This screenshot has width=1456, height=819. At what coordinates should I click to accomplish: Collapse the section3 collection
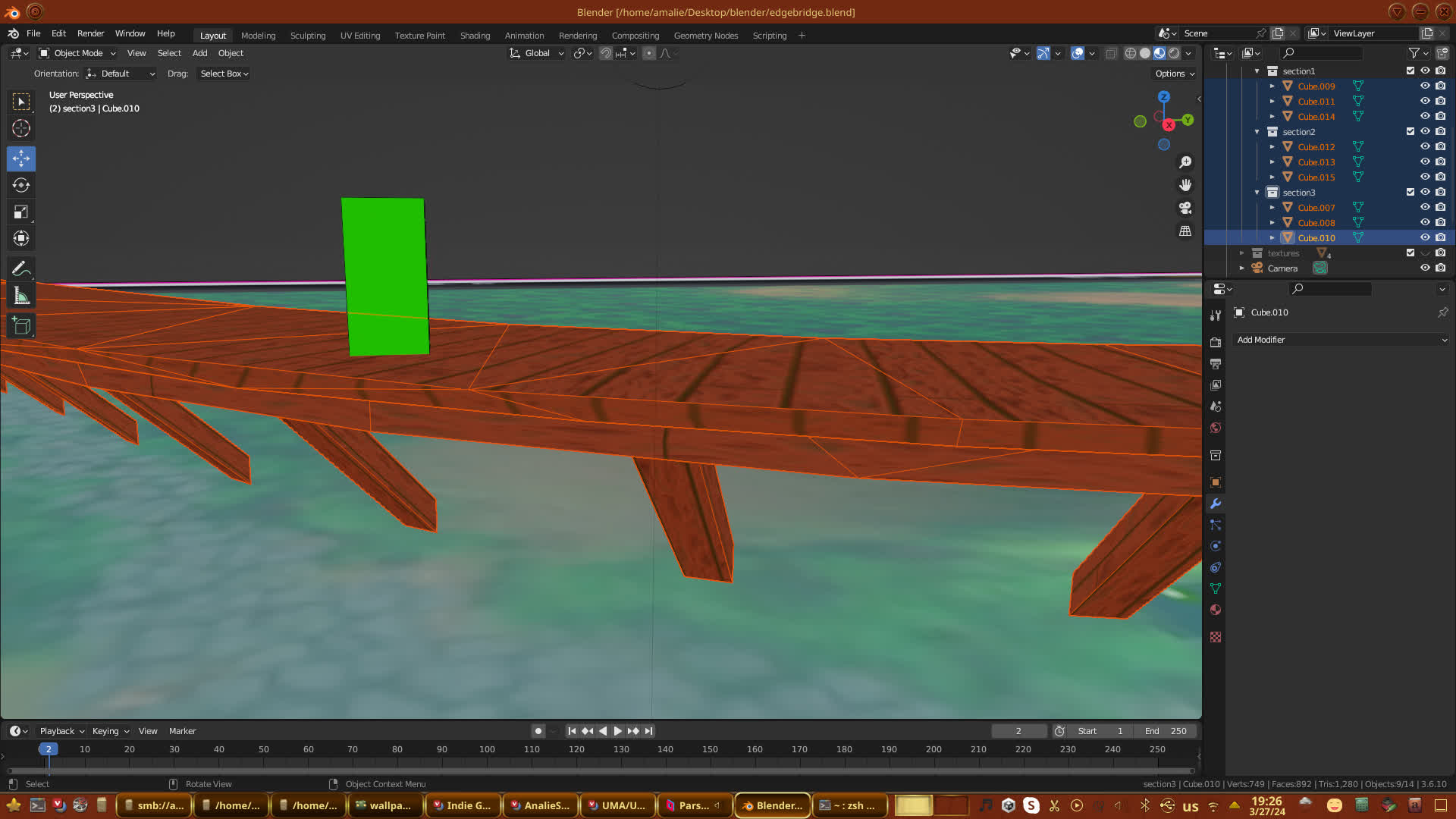click(x=1257, y=192)
